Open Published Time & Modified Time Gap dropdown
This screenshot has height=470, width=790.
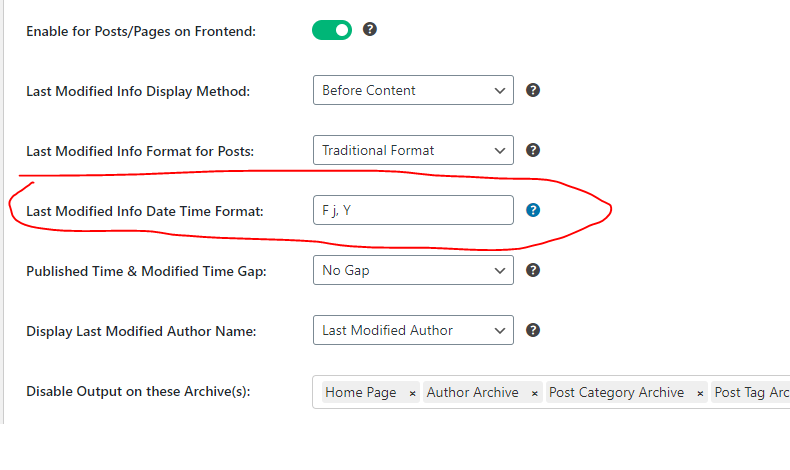point(413,270)
